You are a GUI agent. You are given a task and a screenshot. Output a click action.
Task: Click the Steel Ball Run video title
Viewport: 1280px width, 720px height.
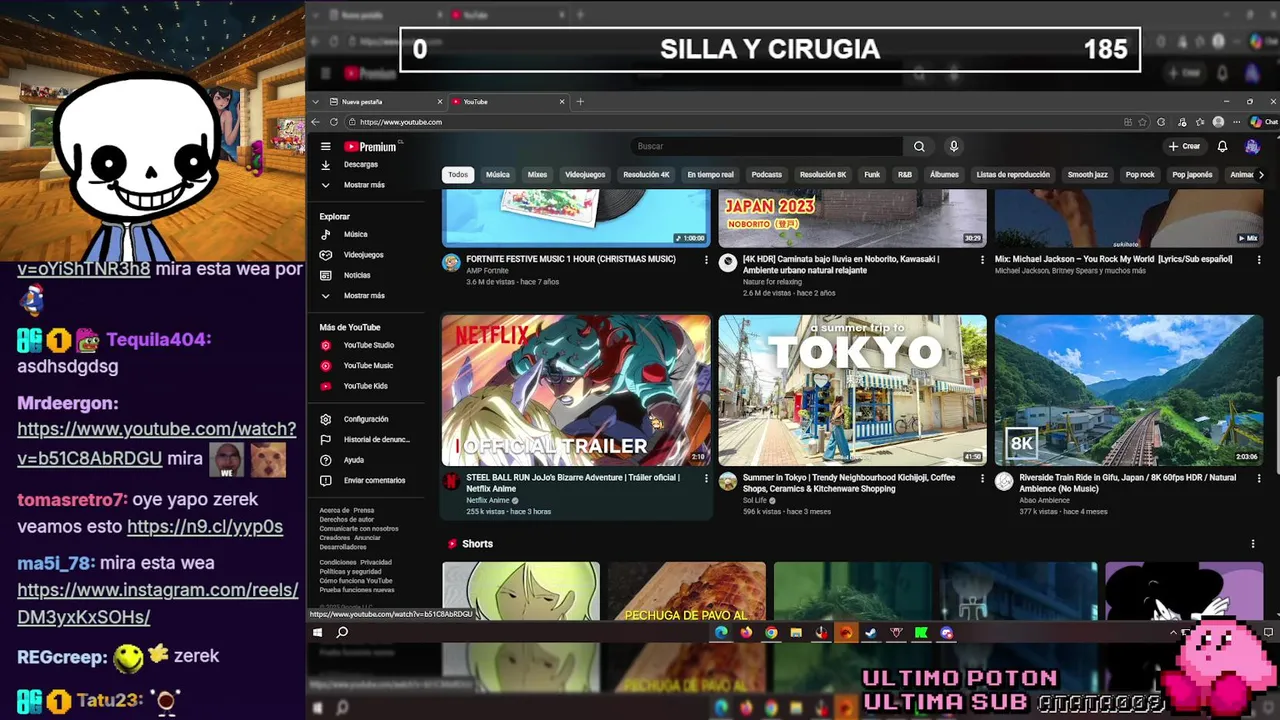point(573,483)
